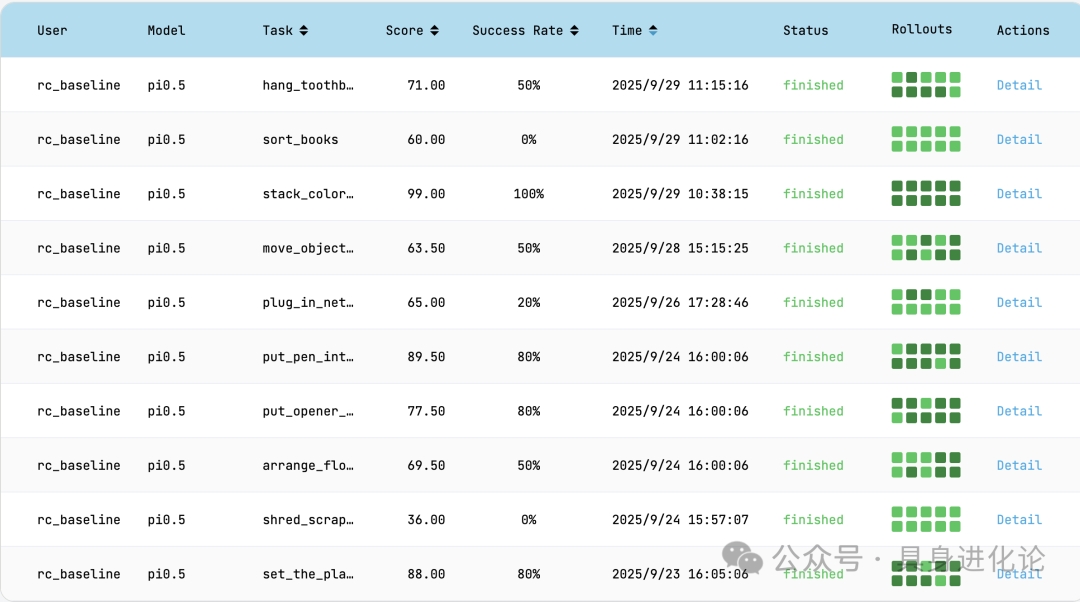Click the rollouts grid in stack_color… row

(x=926, y=193)
